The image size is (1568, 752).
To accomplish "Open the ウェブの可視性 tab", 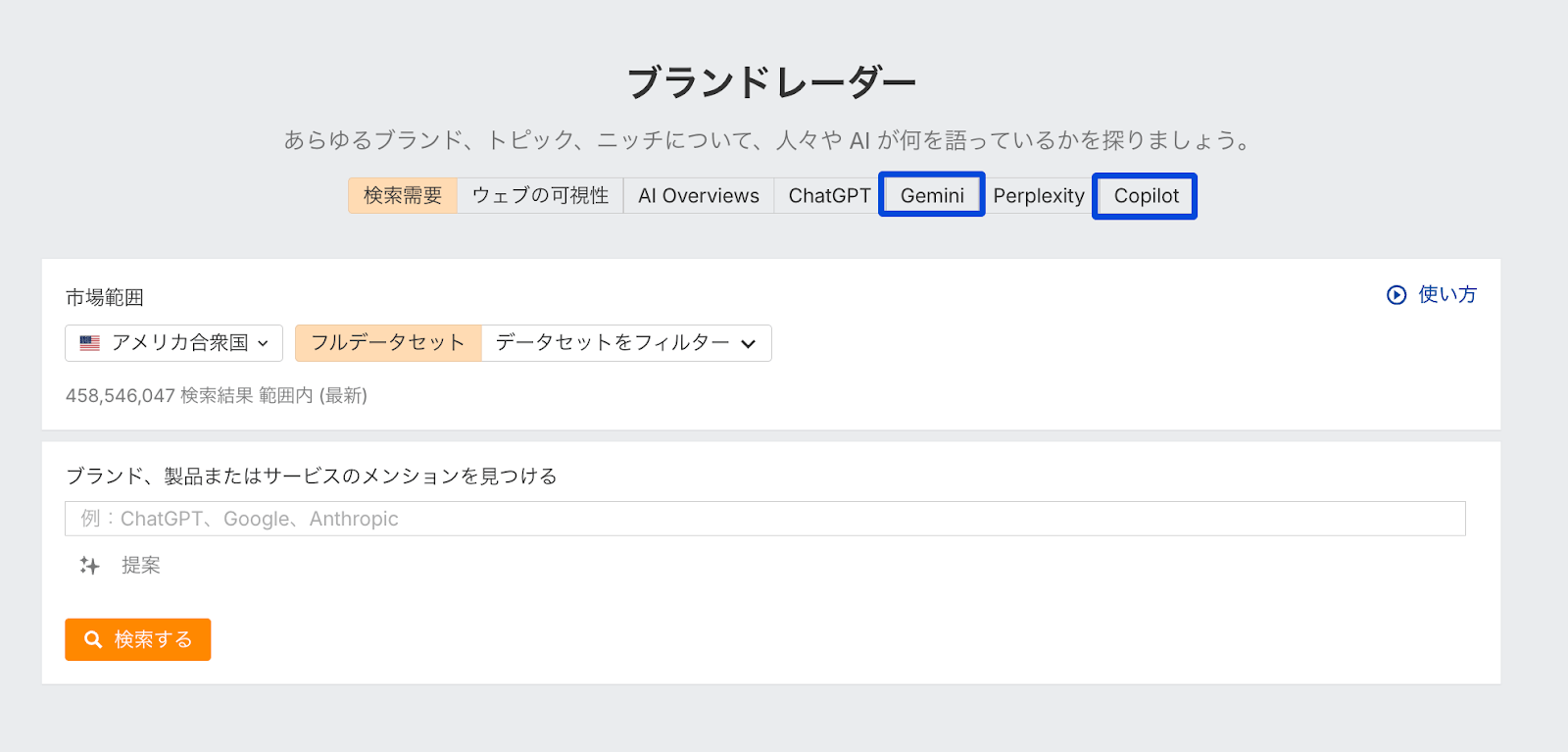I will point(540,196).
